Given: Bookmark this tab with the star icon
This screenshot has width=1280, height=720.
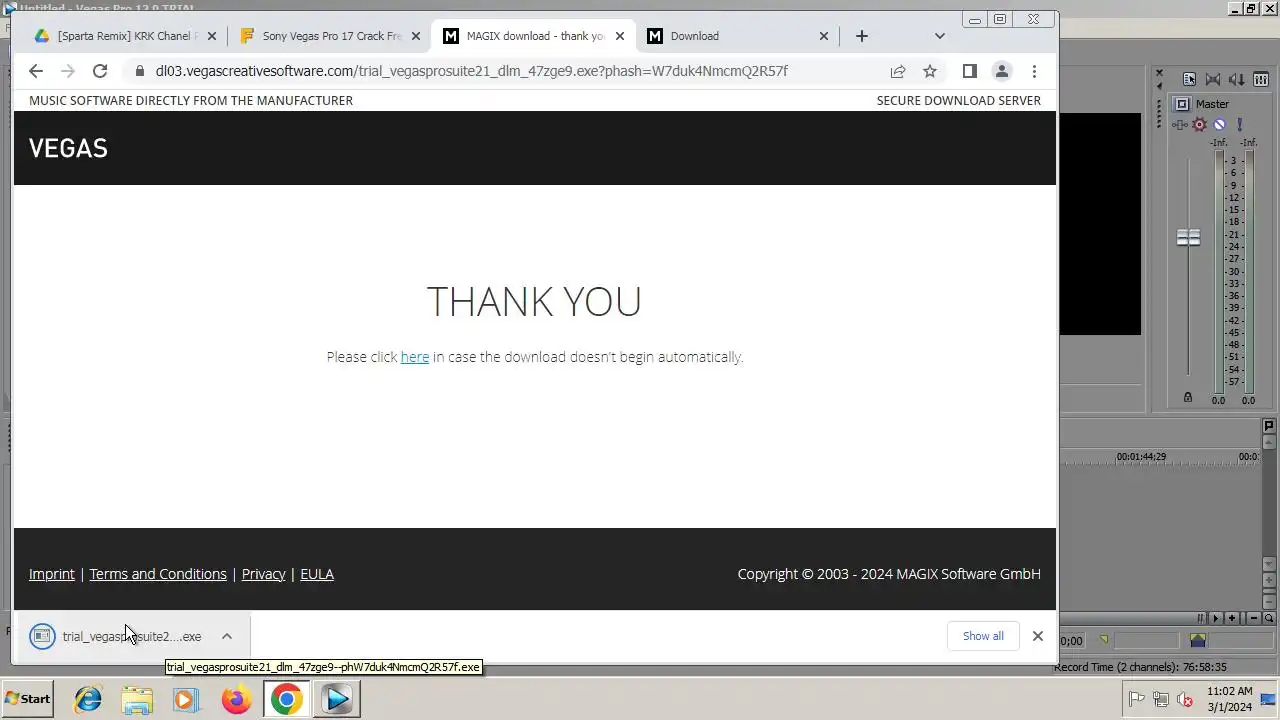Looking at the screenshot, I should pos(930,71).
